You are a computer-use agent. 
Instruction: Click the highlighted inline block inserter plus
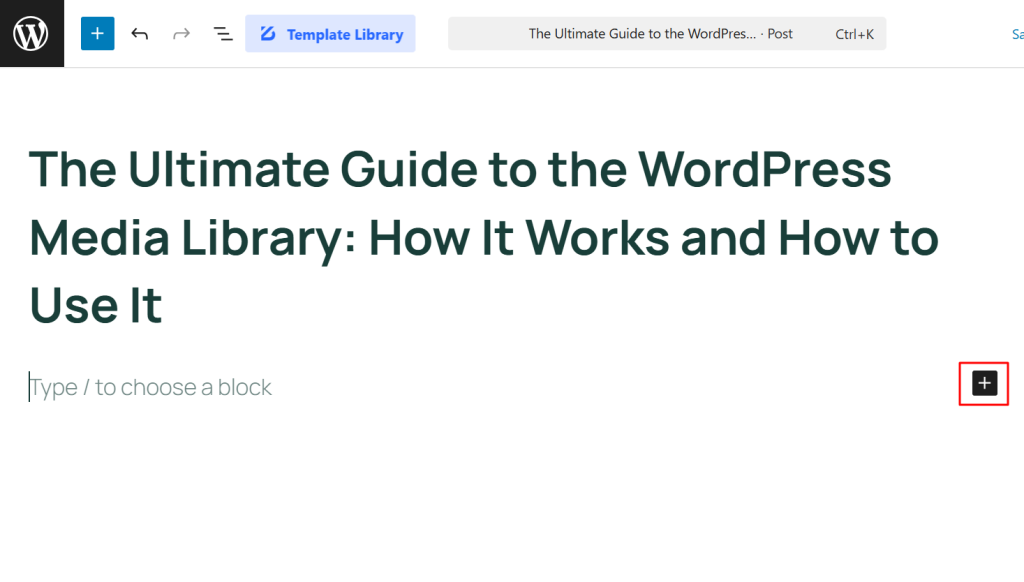click(x=983, y=384)
